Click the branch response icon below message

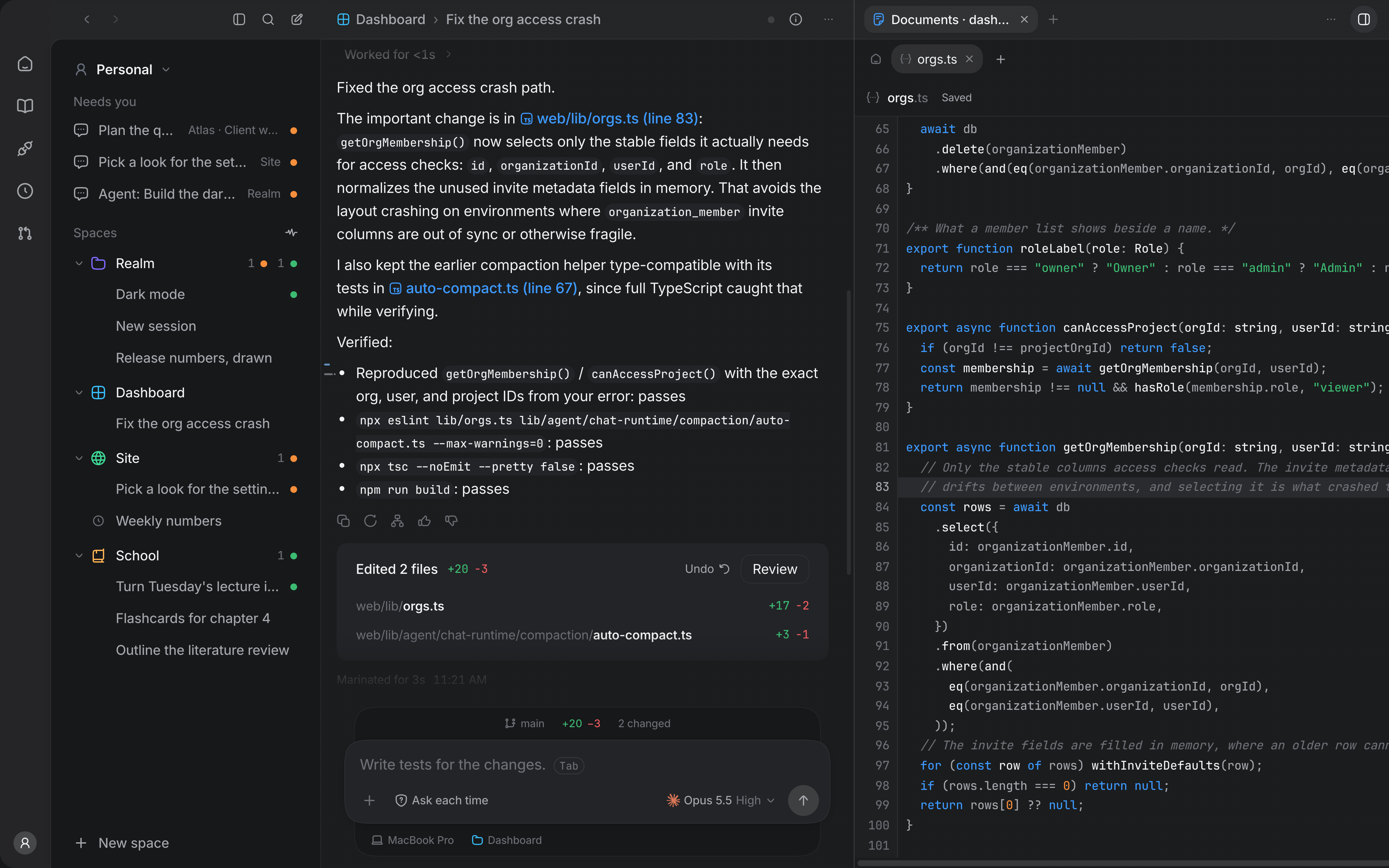pyautogui.click(x=397, y=521)
